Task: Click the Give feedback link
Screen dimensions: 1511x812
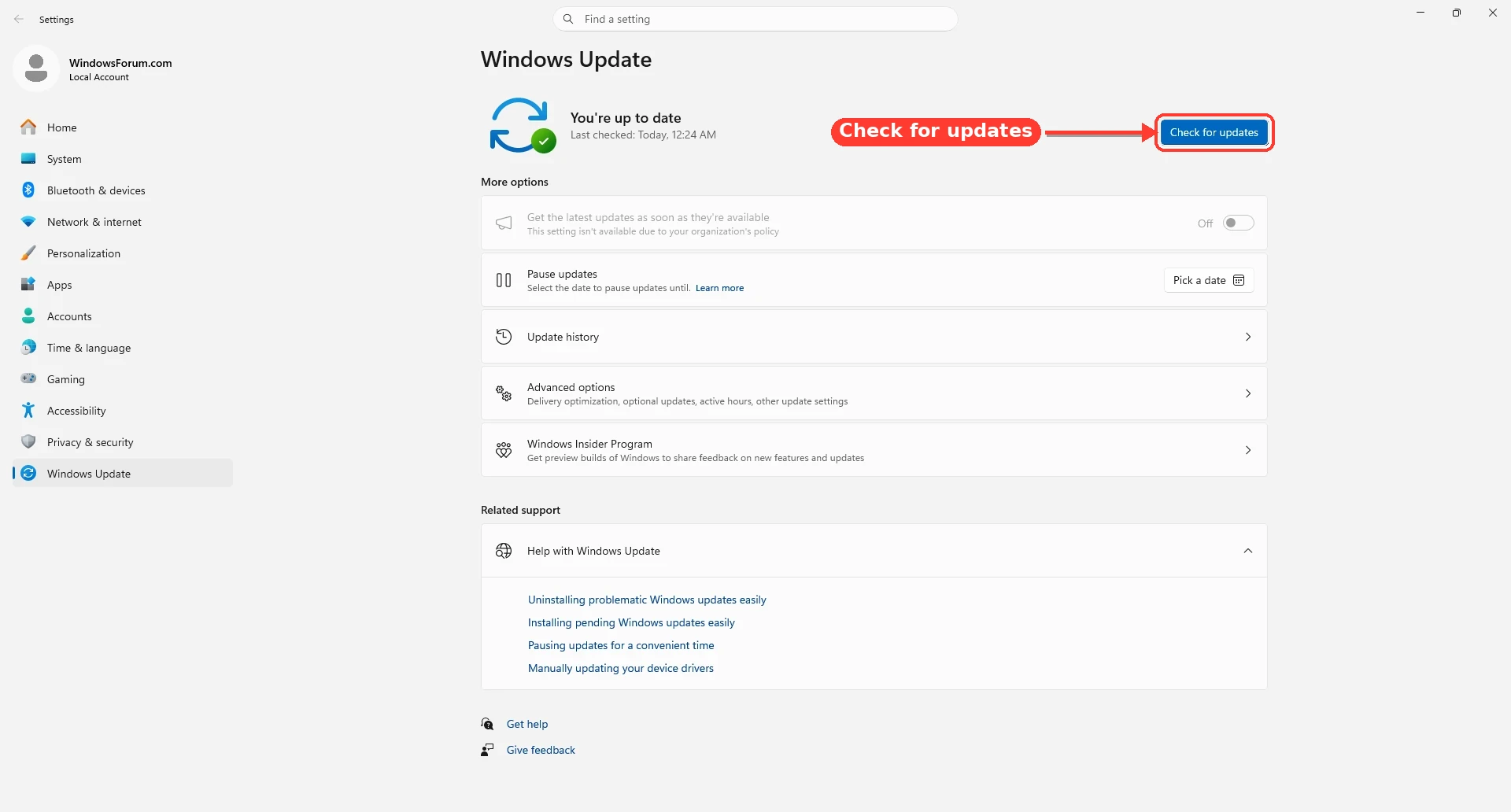Action: pyautogui.click(x=541, y=750)
